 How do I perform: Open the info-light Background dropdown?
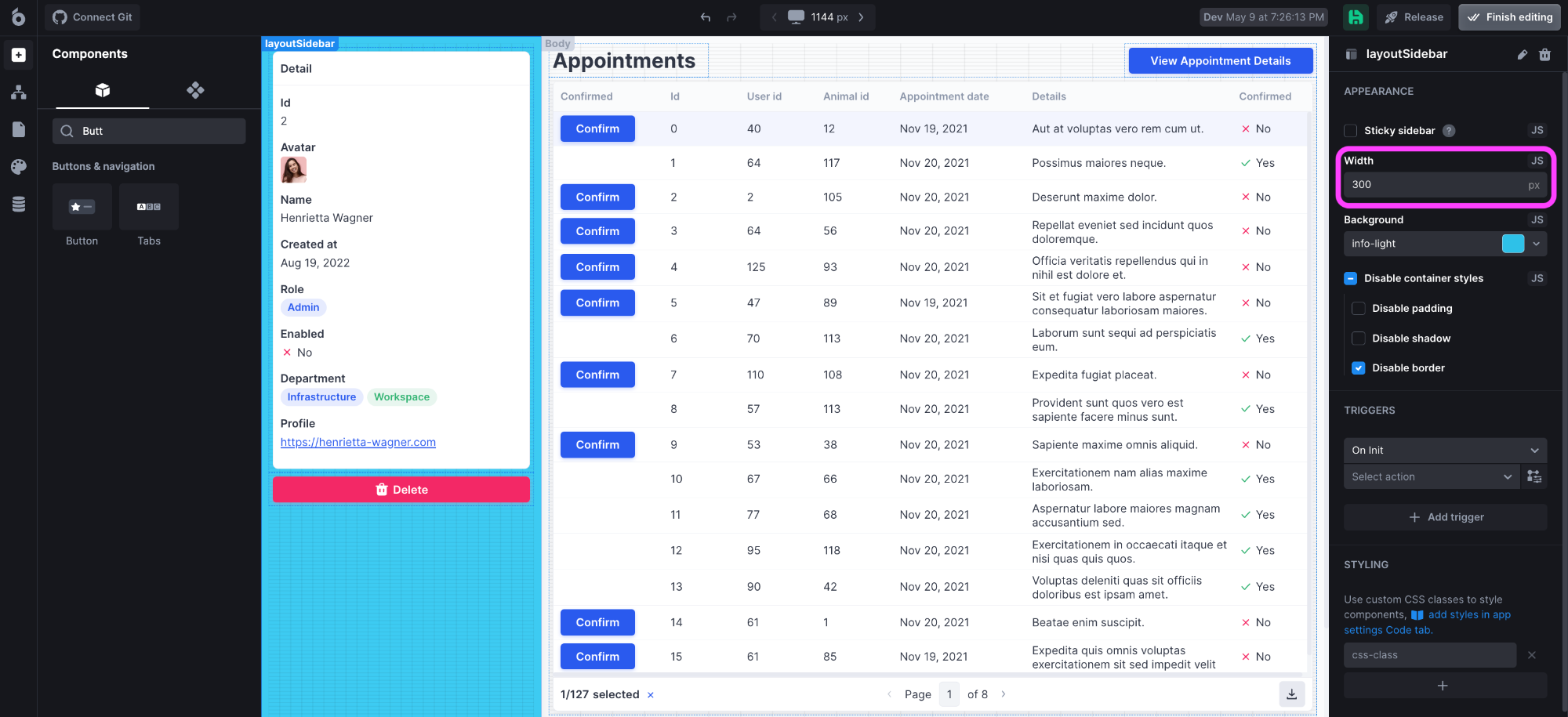[1537, 244]
